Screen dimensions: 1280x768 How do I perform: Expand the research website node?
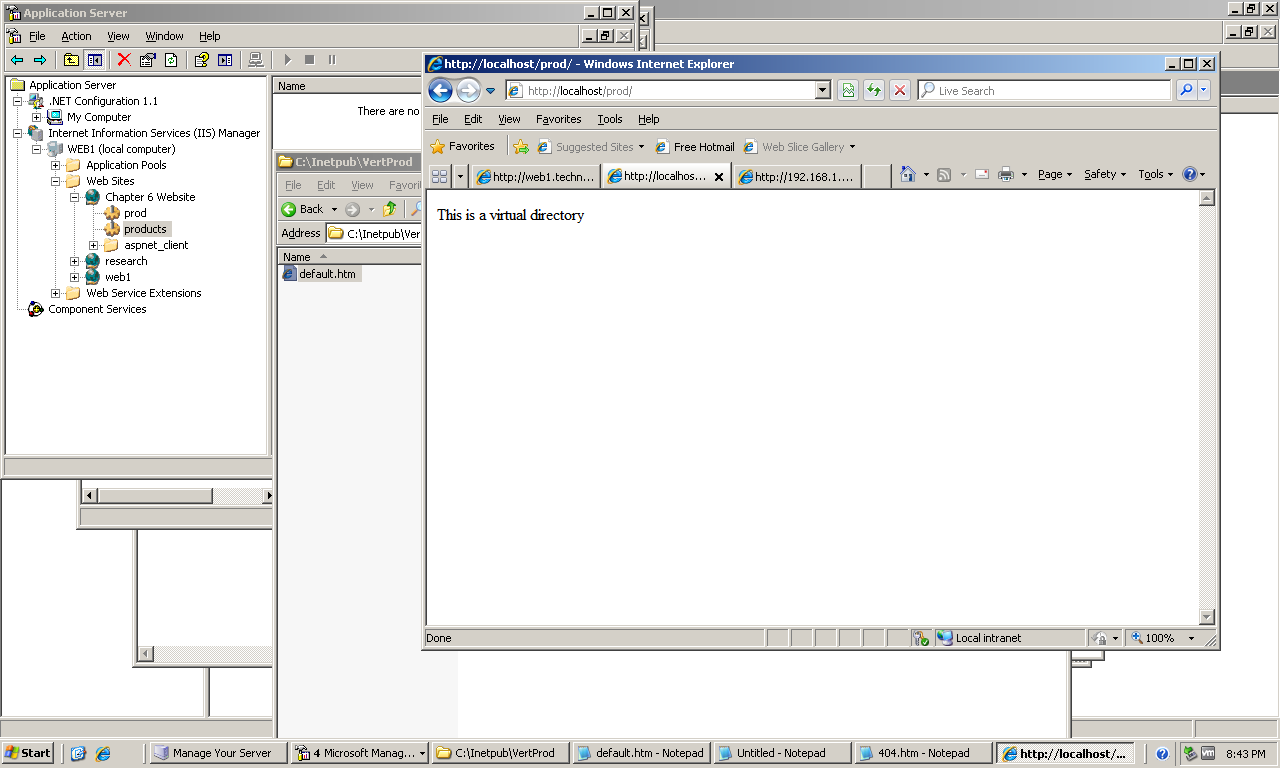pyautogui.click(x=75, y=261)
